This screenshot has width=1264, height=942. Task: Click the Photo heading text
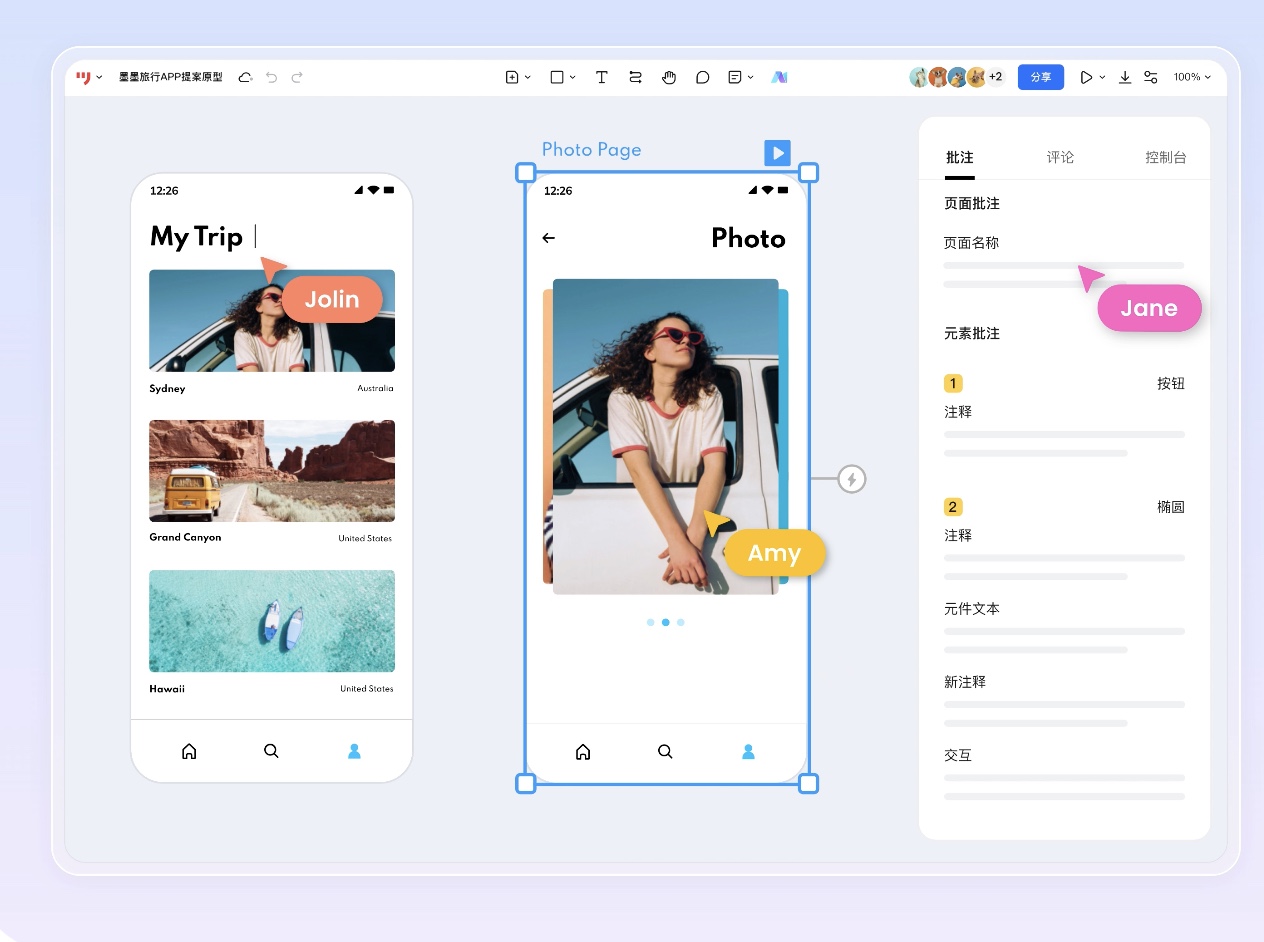click(748, 238)
